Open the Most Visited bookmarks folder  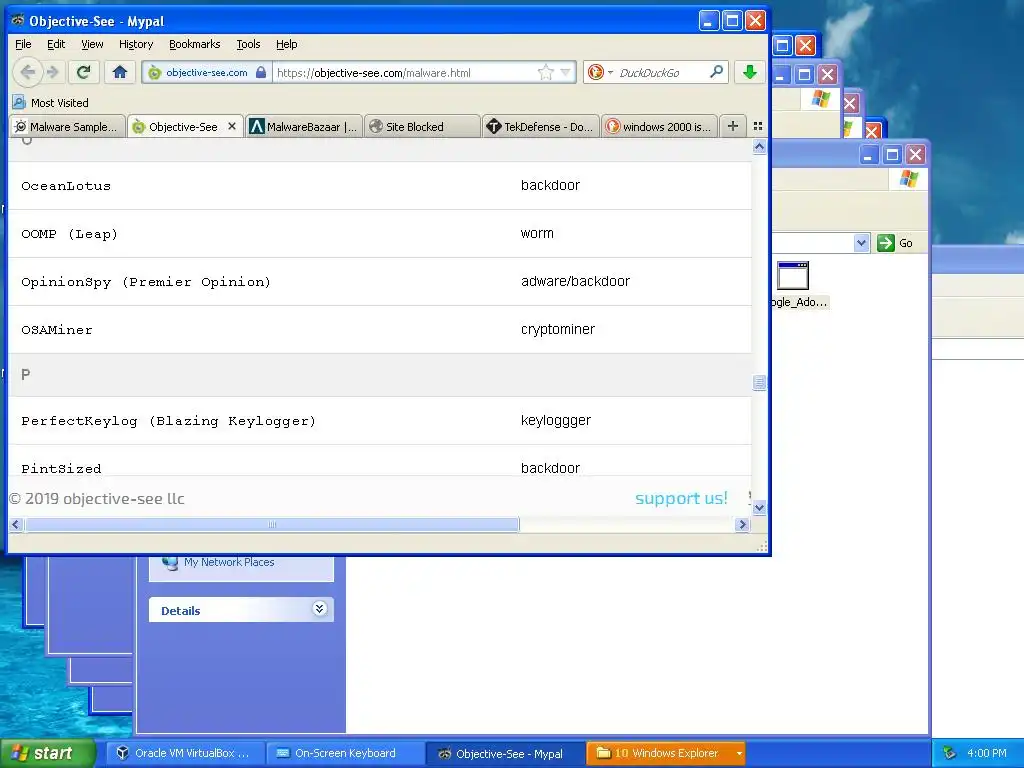50,103
